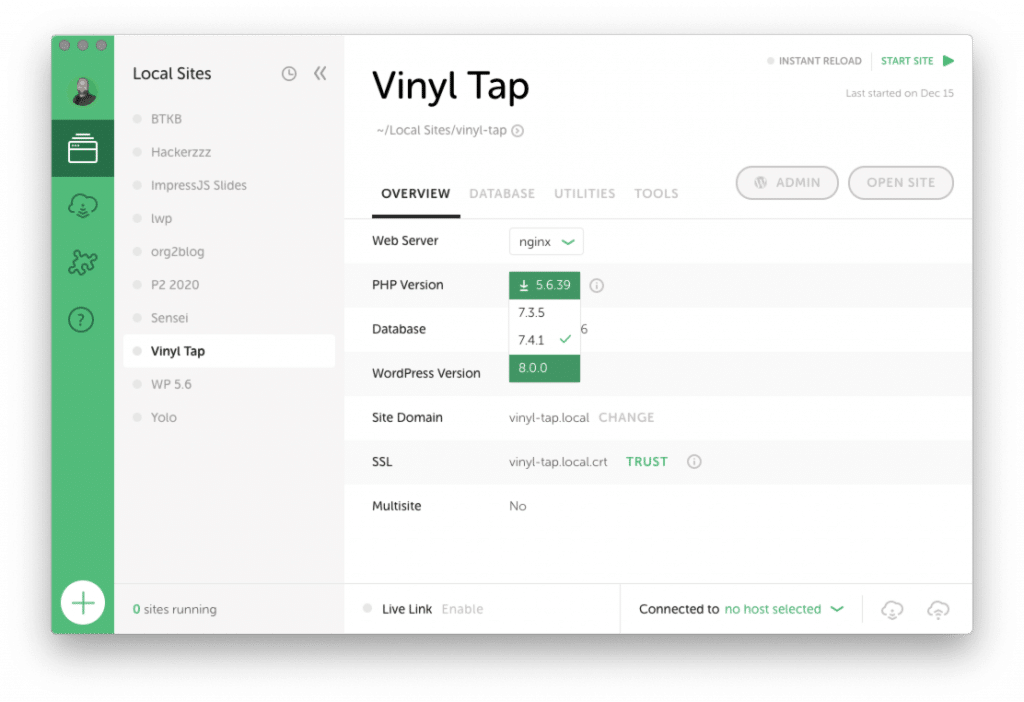Reveal site folder arrow next to path
Screen dimensions: 1024x702
point(517,131)
